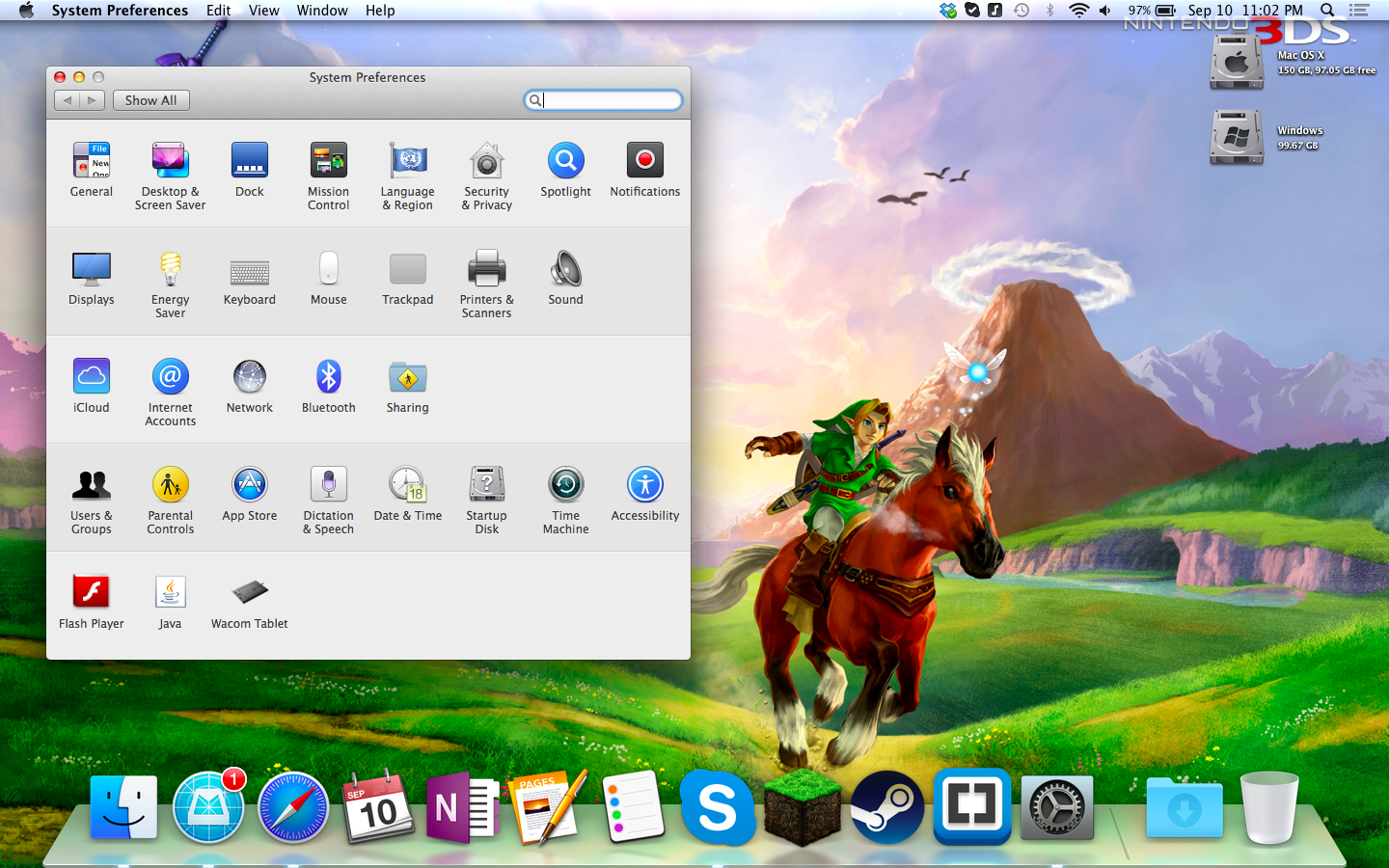
Task: Open Steam from the Dock
Action: pyautogui.click(x=887, y=807)
